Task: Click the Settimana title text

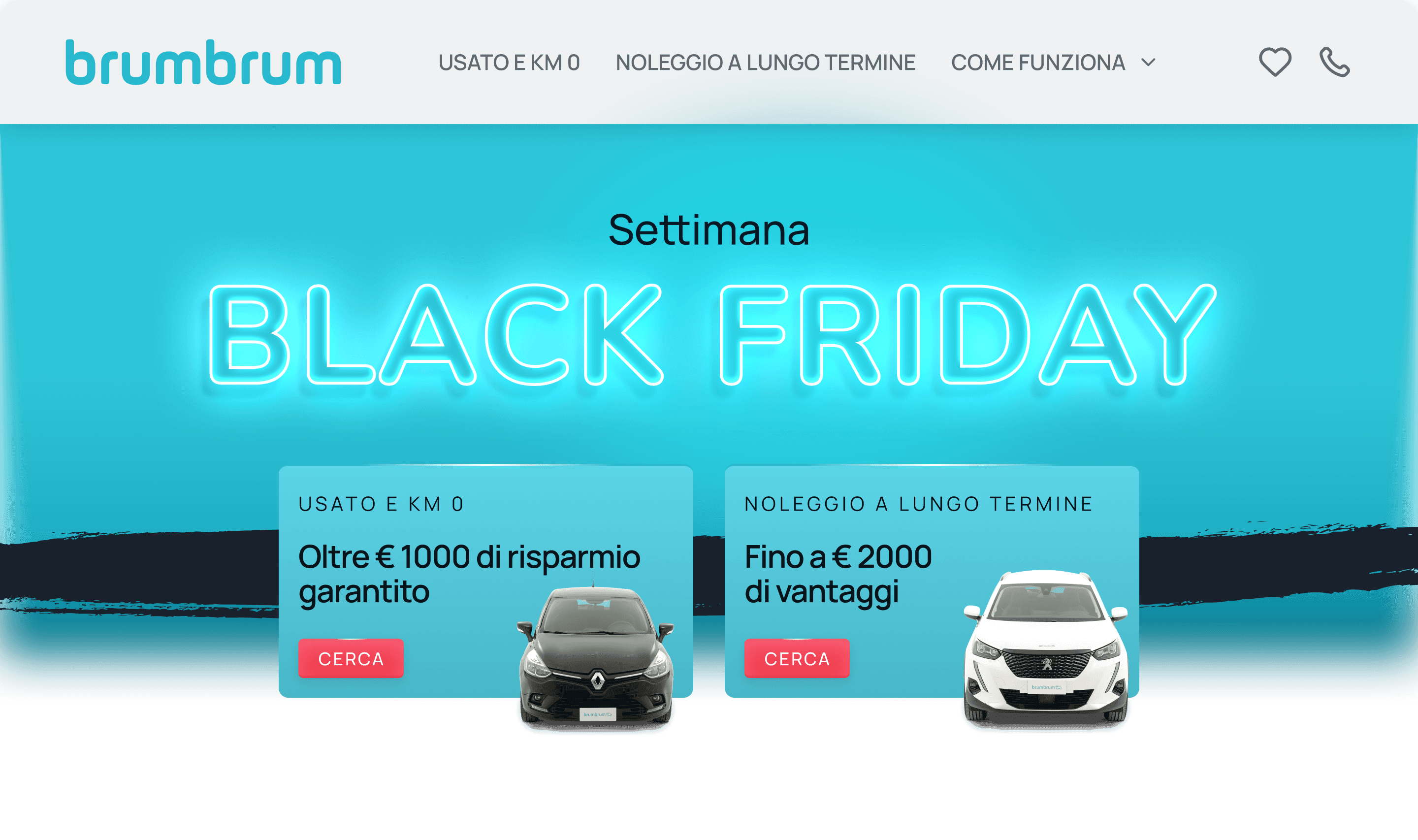Action: pyautogui.click(x=709, y=230)
